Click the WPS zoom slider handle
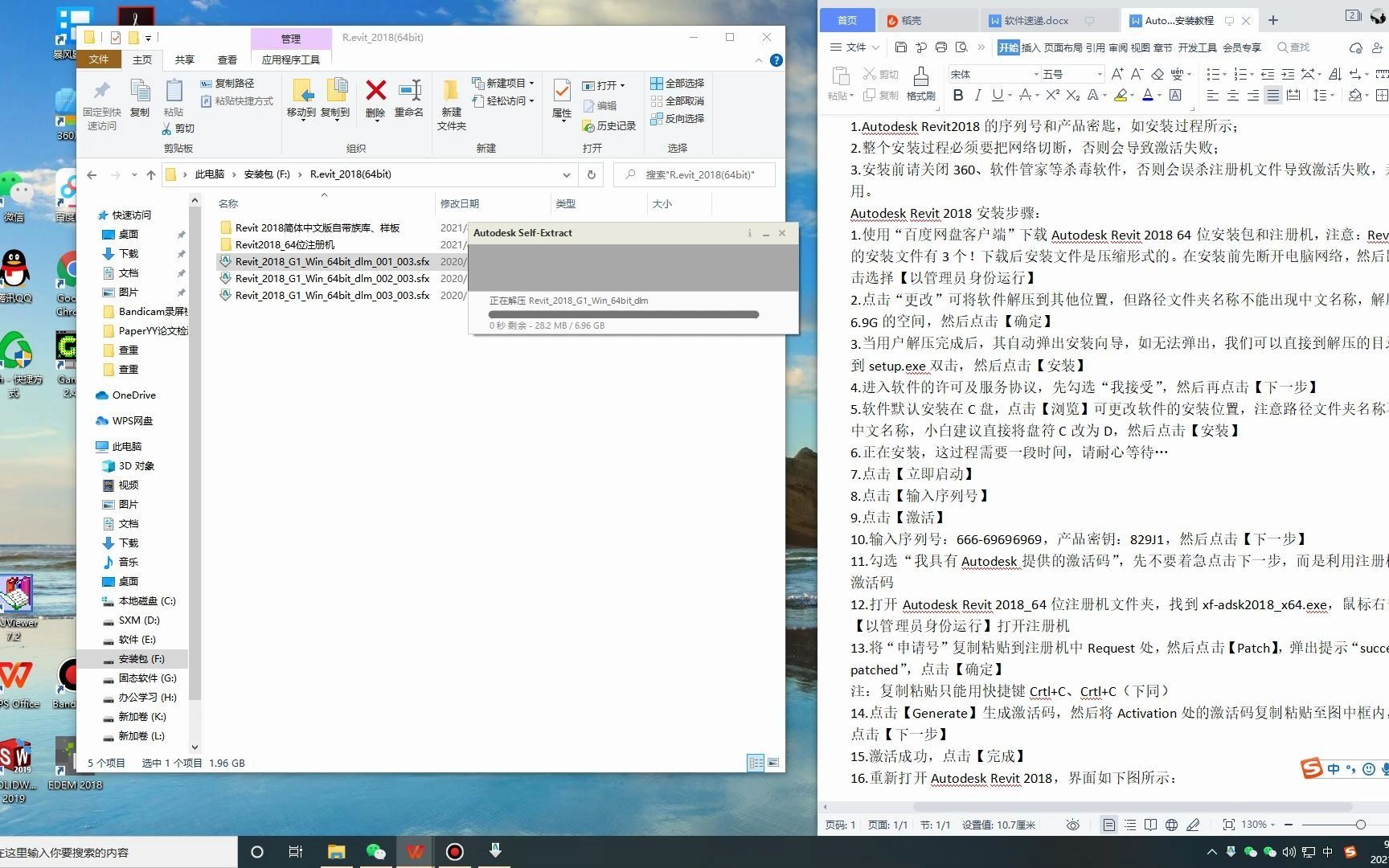Screen dimensions: 1389x868 click(x=1360, y=825)
